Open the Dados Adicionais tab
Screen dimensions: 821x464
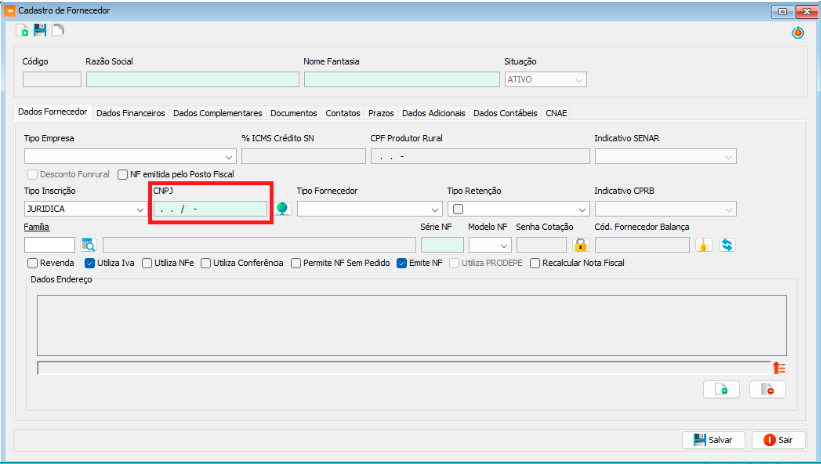[x=434, y=113]
